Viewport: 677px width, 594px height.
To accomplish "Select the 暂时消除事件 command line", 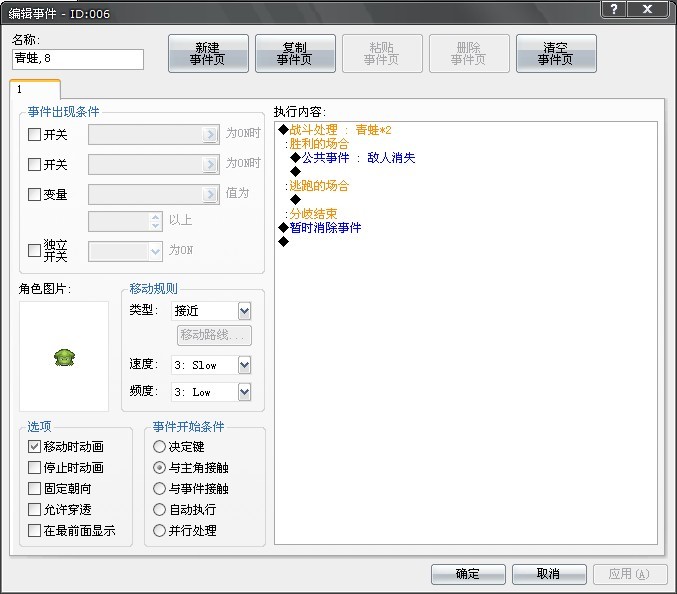I will point(320,227).
